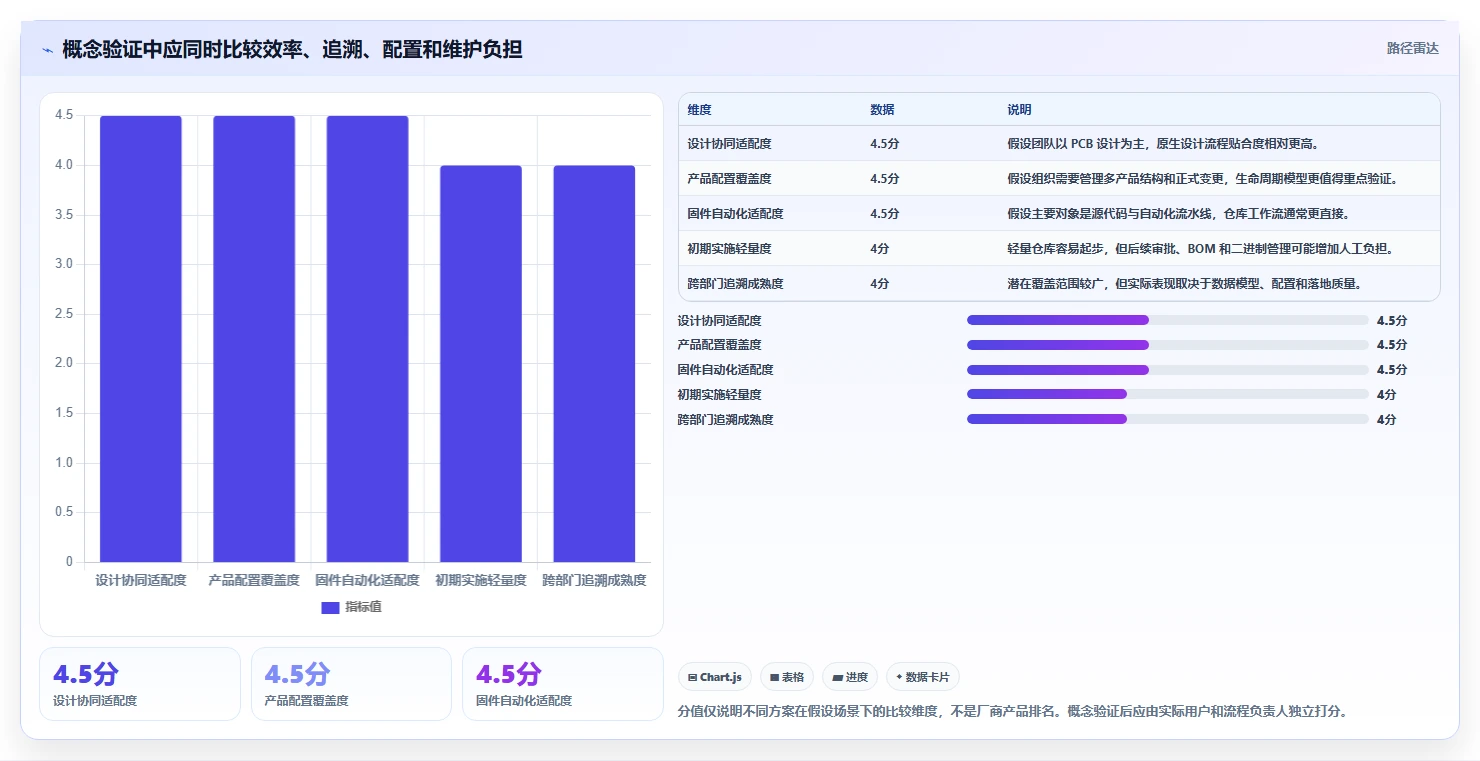Click the 4.5分 value beside 产品配置覆盖度 progress bar
This screenshot has height=761, width=1480.
click(1392, 345)
